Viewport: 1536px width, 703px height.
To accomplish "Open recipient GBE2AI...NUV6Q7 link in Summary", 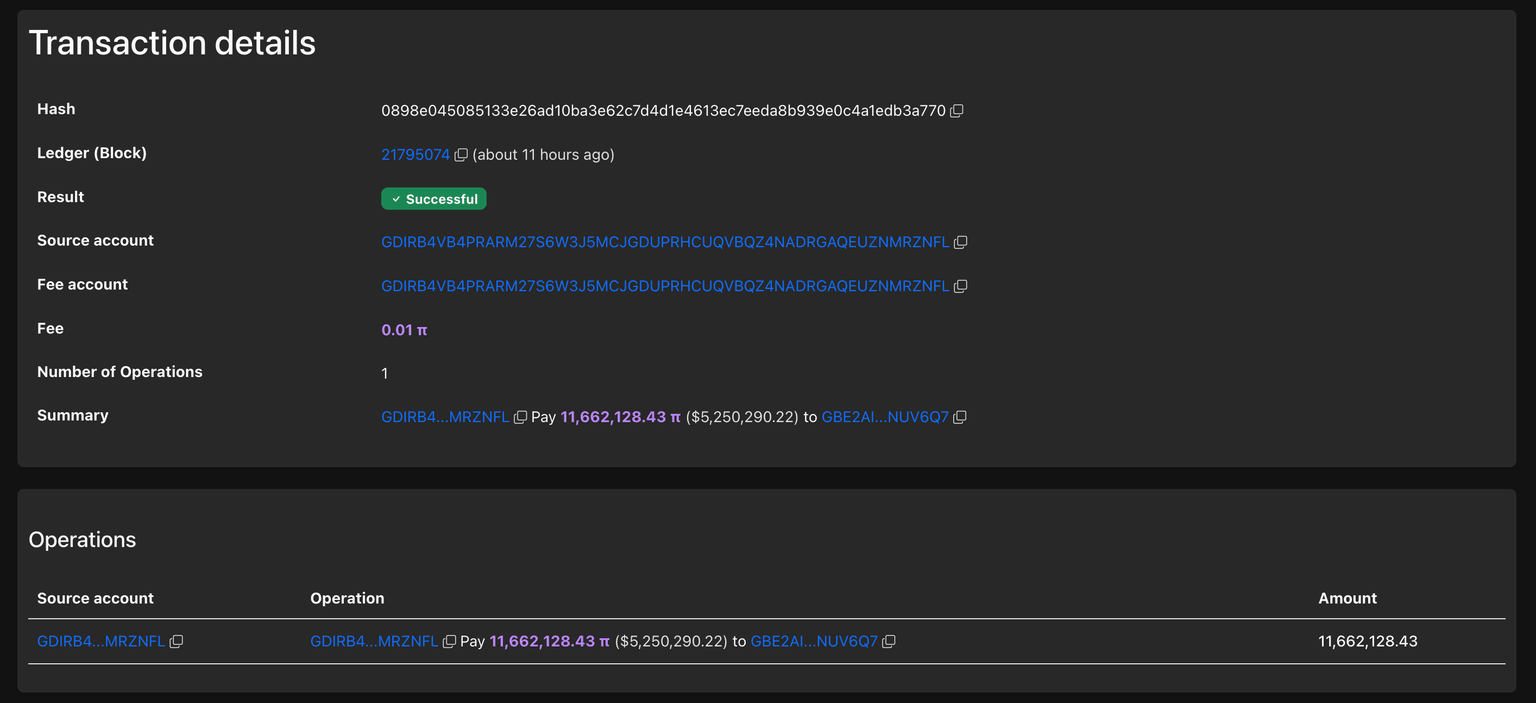I will [885, 417].
